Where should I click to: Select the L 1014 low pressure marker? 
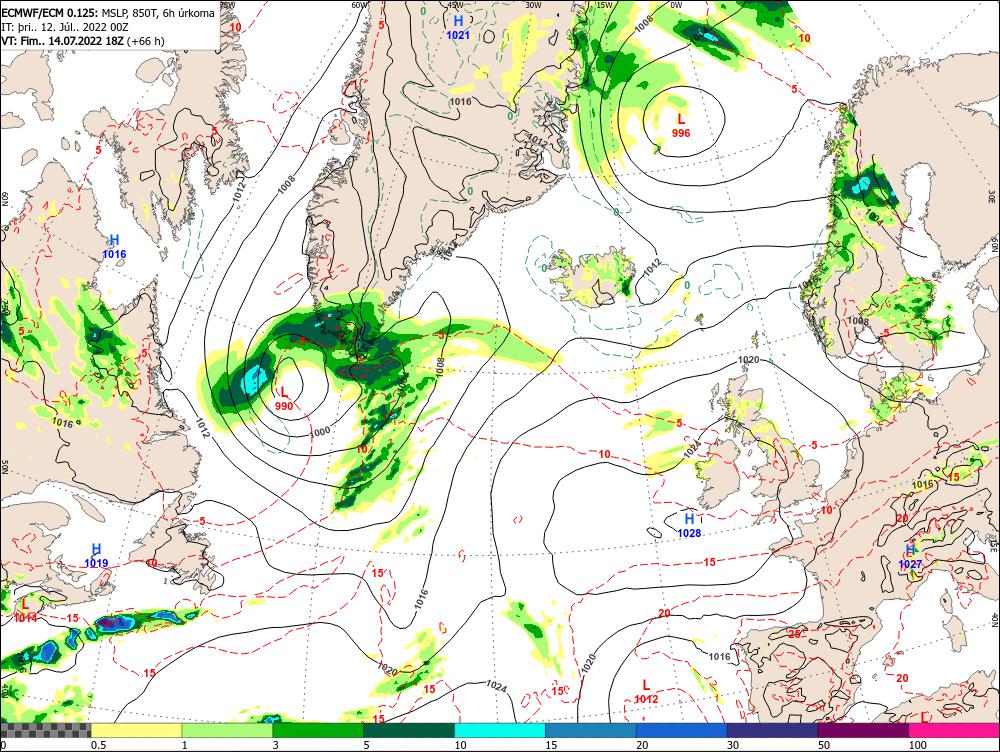pyautogui.click(x=26, y=610)
